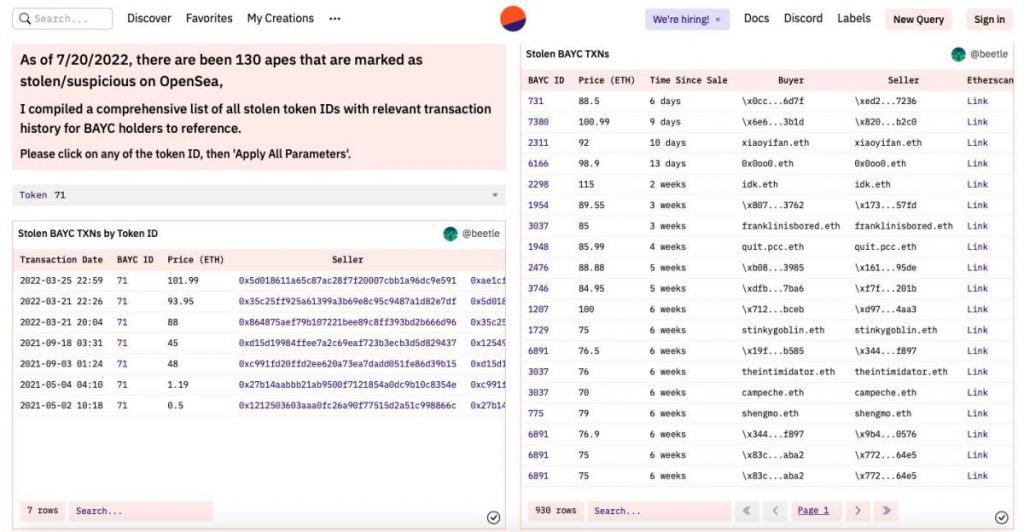Open My Creations
This screenshot has width=1024, height=532.
[x=280, y=18]
